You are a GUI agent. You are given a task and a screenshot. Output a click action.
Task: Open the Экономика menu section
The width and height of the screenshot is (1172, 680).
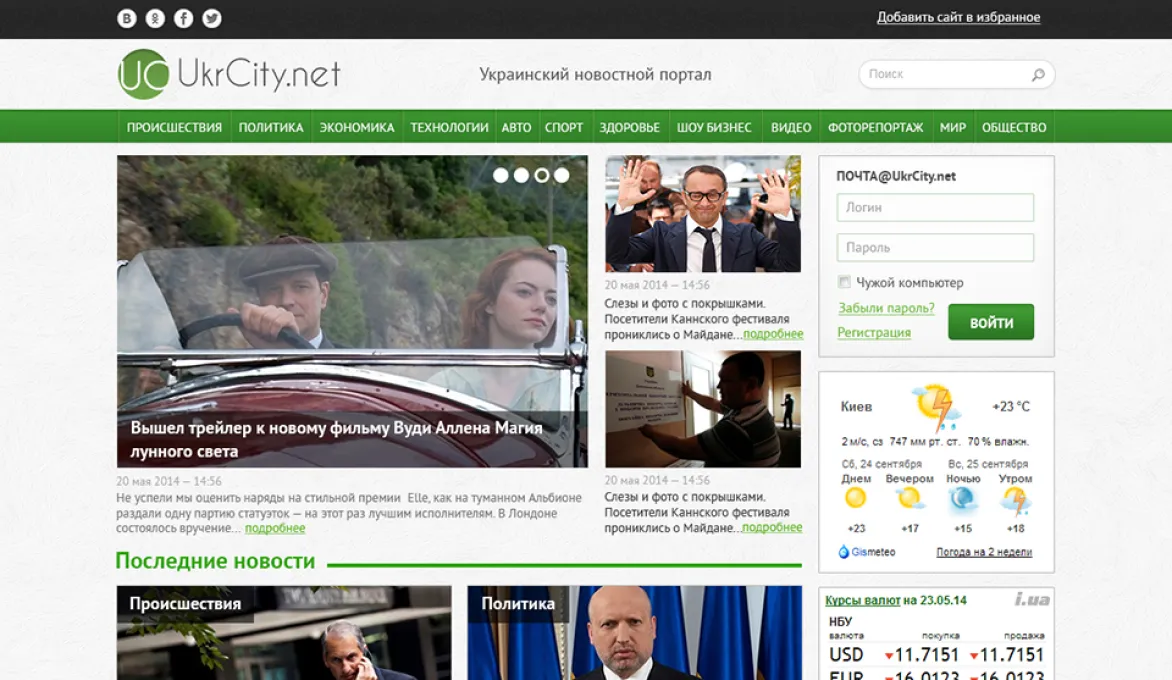(357, 128)
